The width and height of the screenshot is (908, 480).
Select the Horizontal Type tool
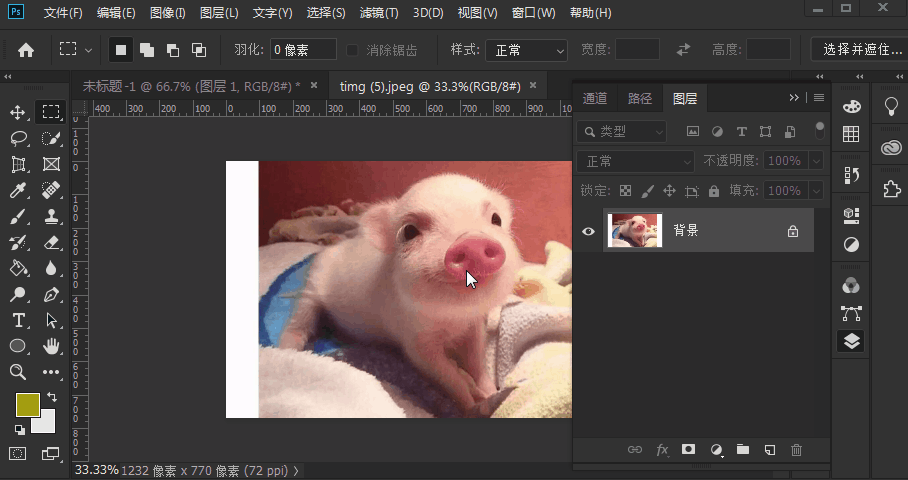coord(19,320)
